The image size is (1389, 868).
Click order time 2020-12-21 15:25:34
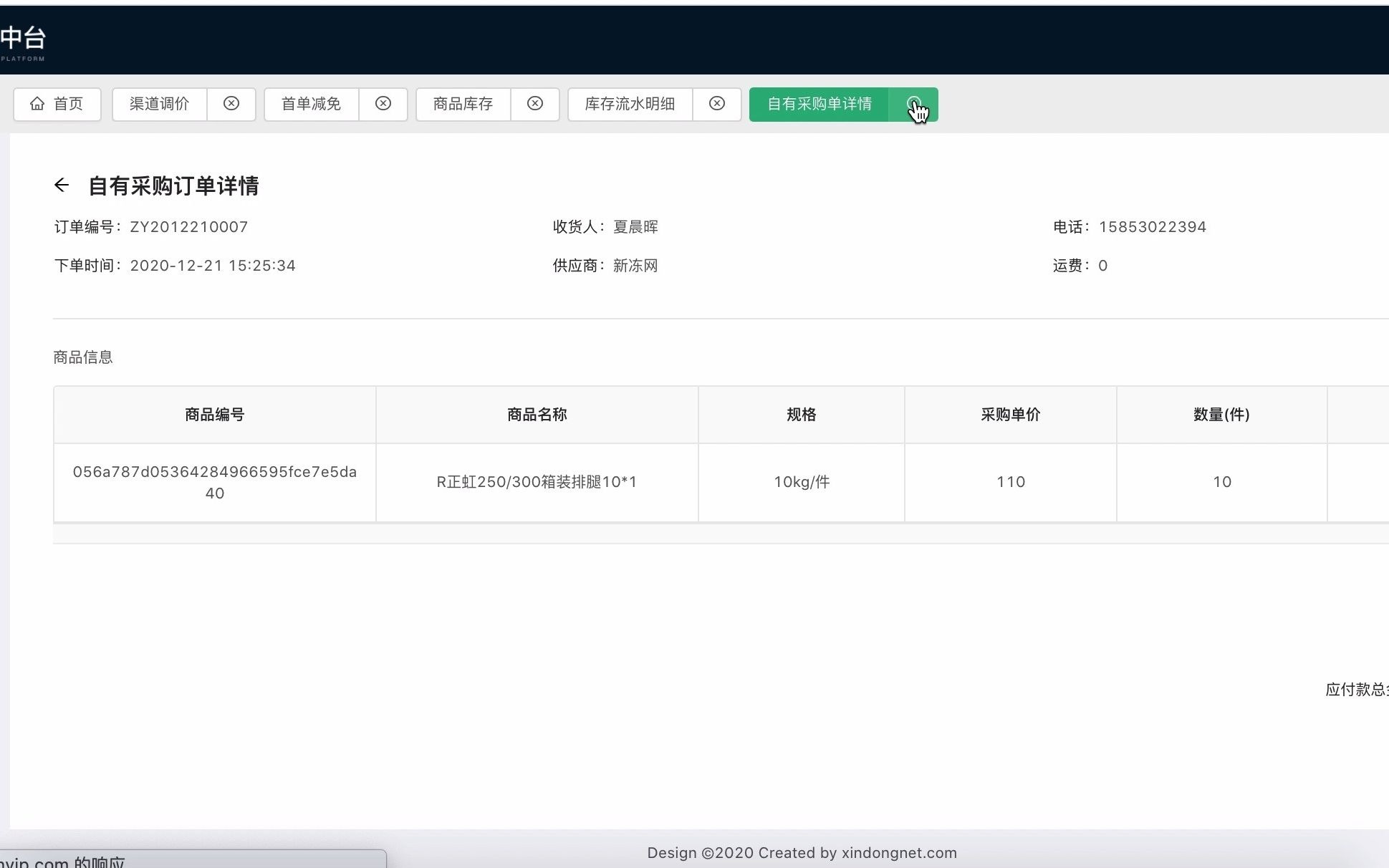[x=213, y=266]
